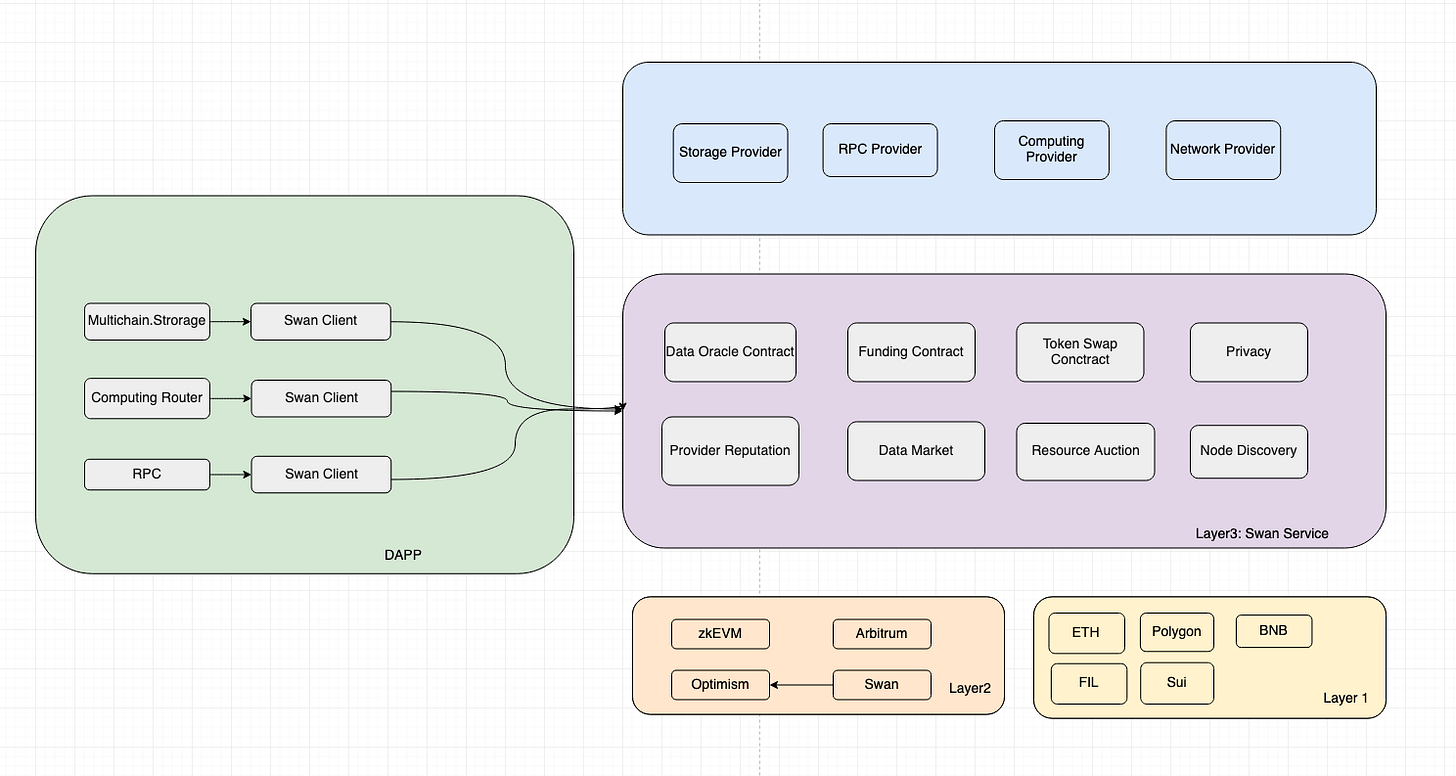Image resolution: width=1456 pixels, height=776 pixels.
Task: Select the Node Discovery box
Action: tap(1248, 451)
